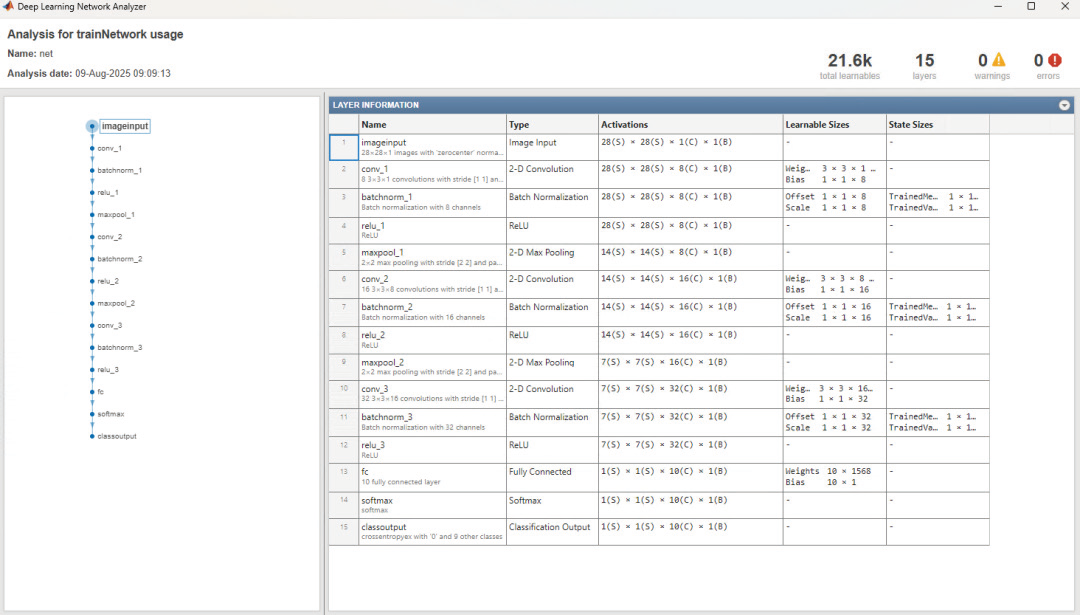The image size is (1080, 615).
Task: Click batchnorm_1 TrainedMean state size cell
Action: pos(938,202)
